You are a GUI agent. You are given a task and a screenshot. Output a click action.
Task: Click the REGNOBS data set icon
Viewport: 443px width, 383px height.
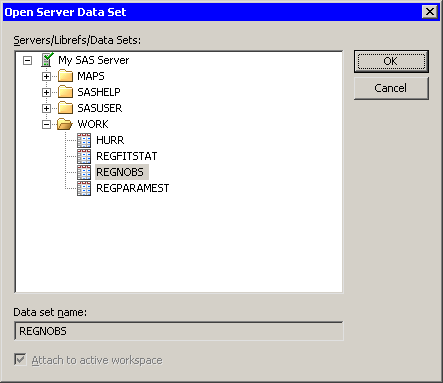(x=84, y=172)
